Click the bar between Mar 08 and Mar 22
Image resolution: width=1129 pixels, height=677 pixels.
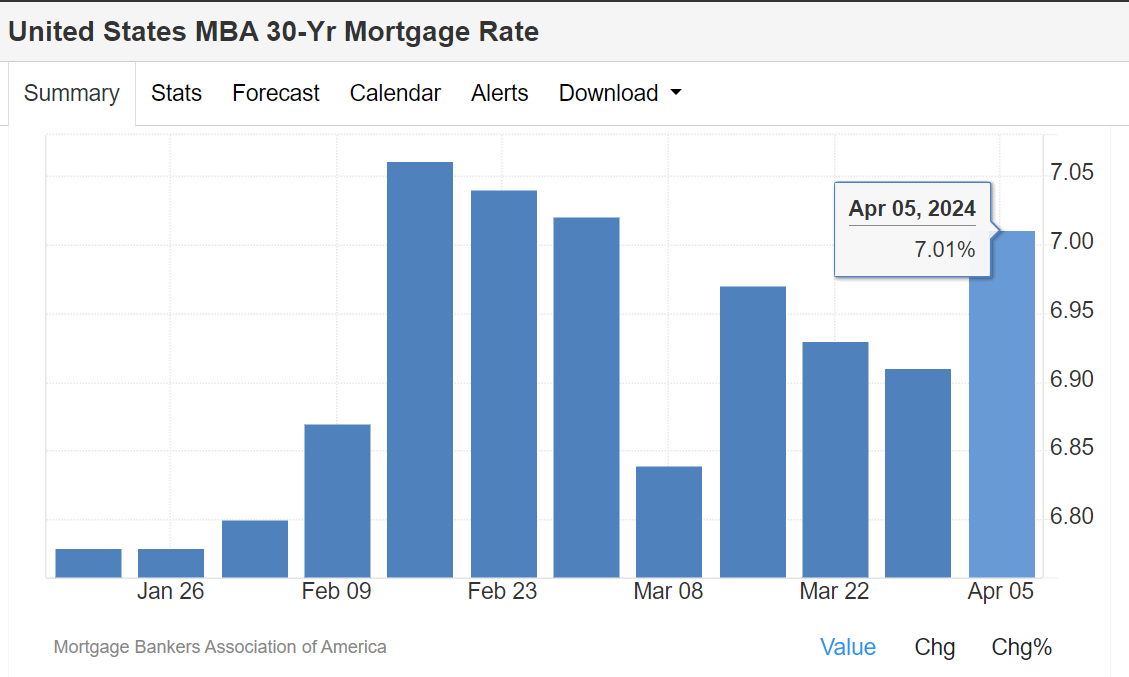click(752, 431)
